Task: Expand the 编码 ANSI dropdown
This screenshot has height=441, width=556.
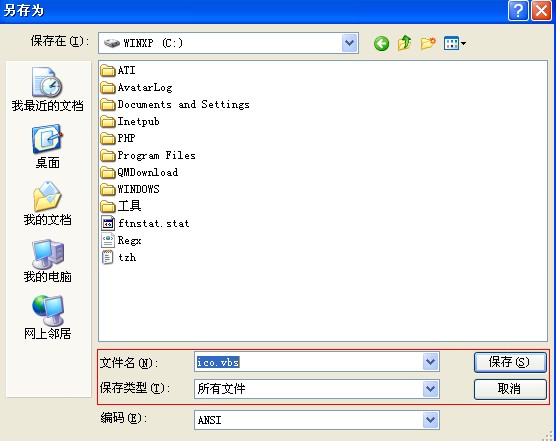Action: [430, 420]
